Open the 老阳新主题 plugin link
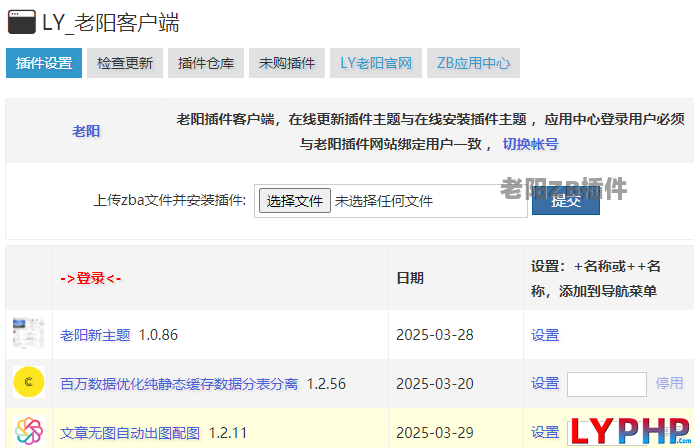The image size is (694, 448). pos(95,335)
